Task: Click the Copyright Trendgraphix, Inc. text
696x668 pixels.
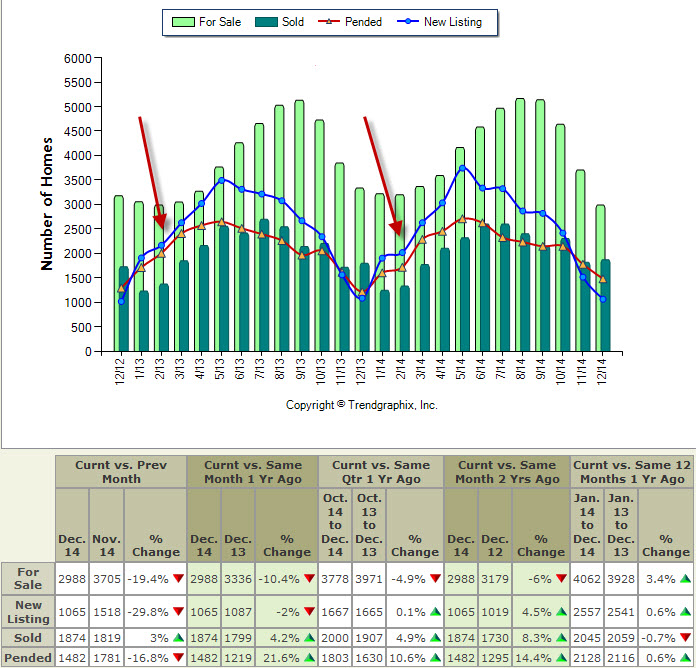Action: tap(361, 405)
